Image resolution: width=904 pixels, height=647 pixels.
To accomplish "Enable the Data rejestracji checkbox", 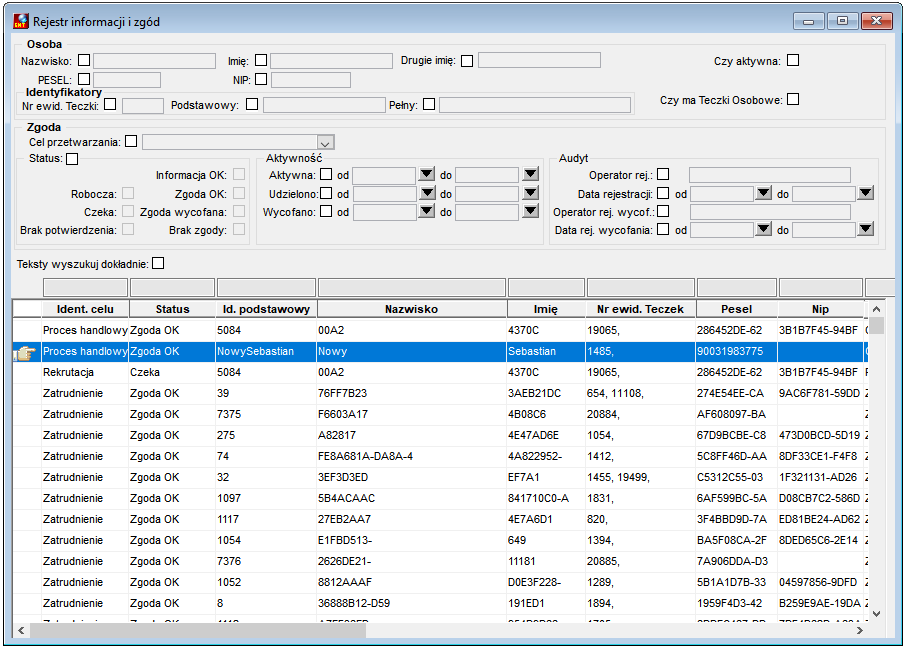I will 664,193.
